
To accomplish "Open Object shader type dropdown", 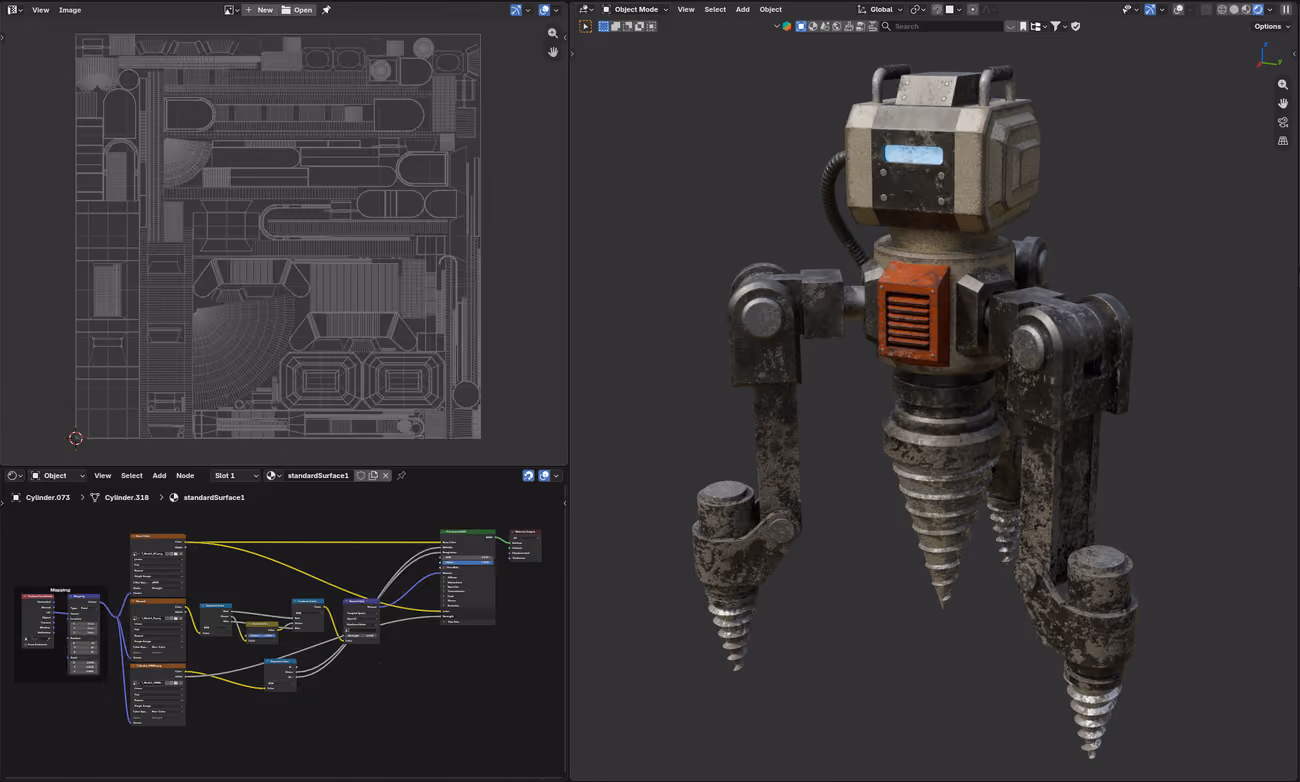I will [57, 476].
